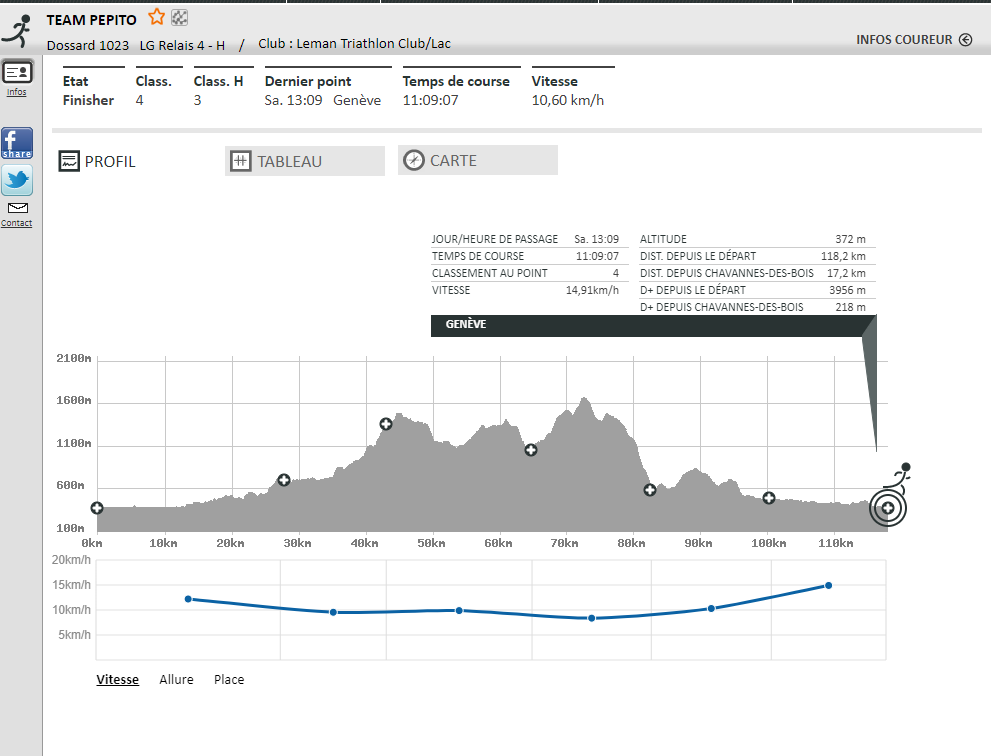Click the runner icon at top left
The image size is (991, 756).
click(x=15, y=31)
